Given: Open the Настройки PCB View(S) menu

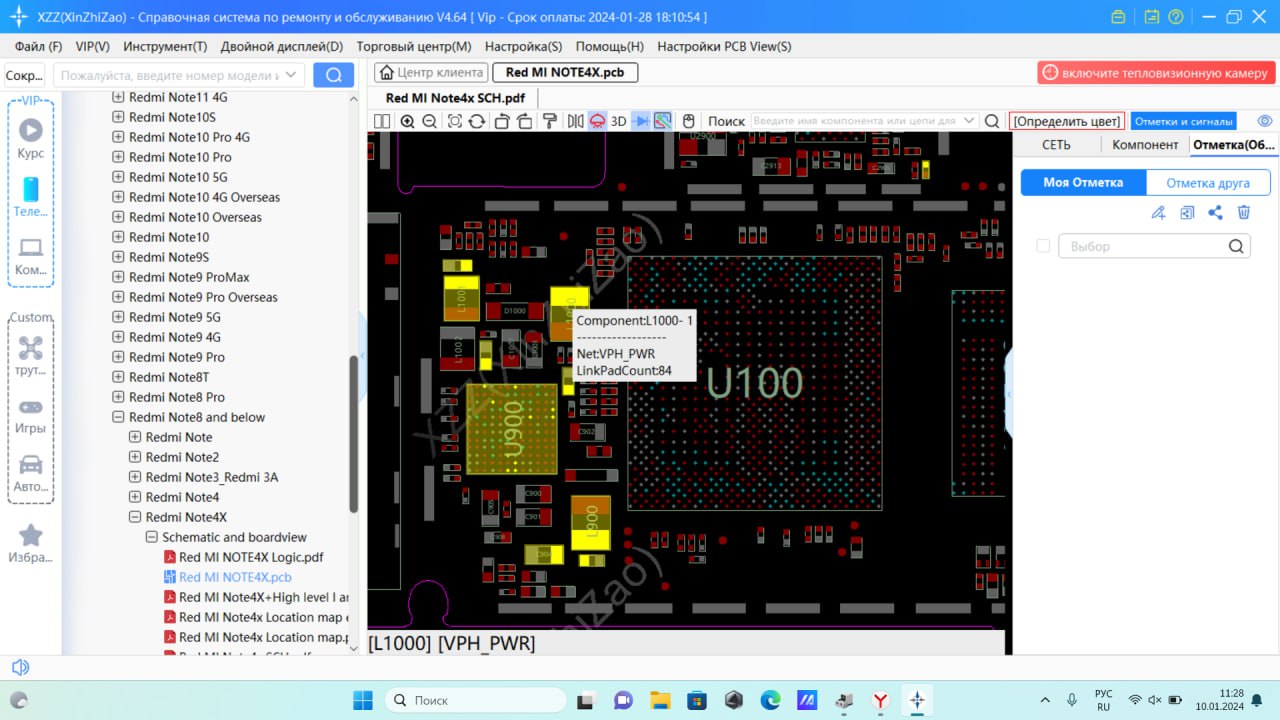Looking at the screenshot, I should coord(724,46).
